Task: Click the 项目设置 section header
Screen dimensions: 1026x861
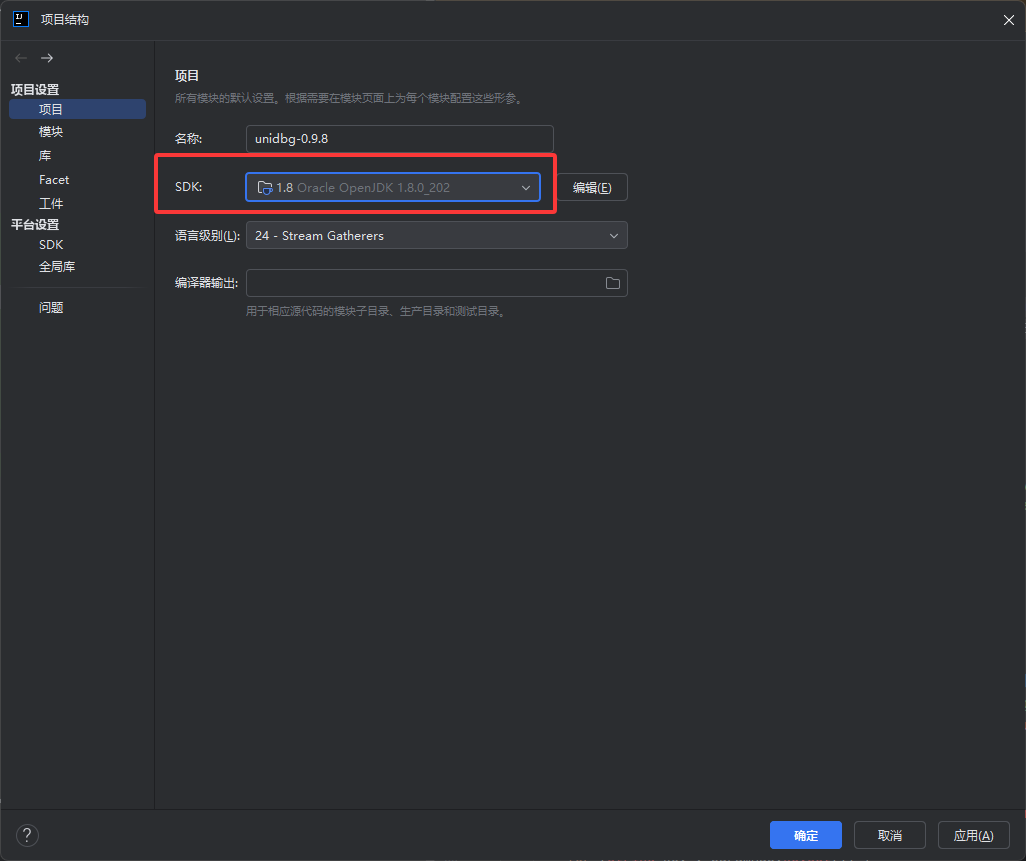Action: click(35, 90)
